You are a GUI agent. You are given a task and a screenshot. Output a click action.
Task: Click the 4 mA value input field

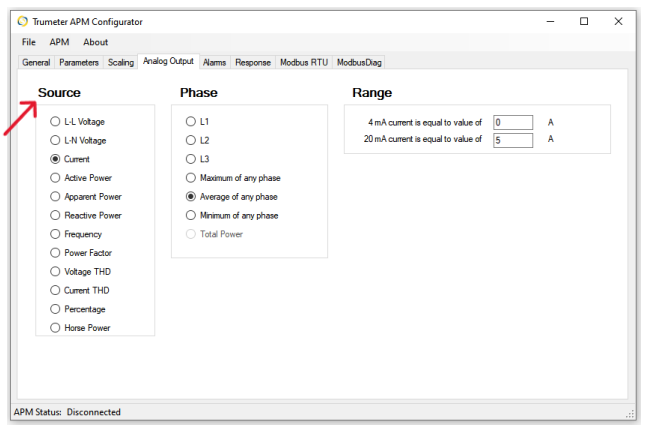513,122
